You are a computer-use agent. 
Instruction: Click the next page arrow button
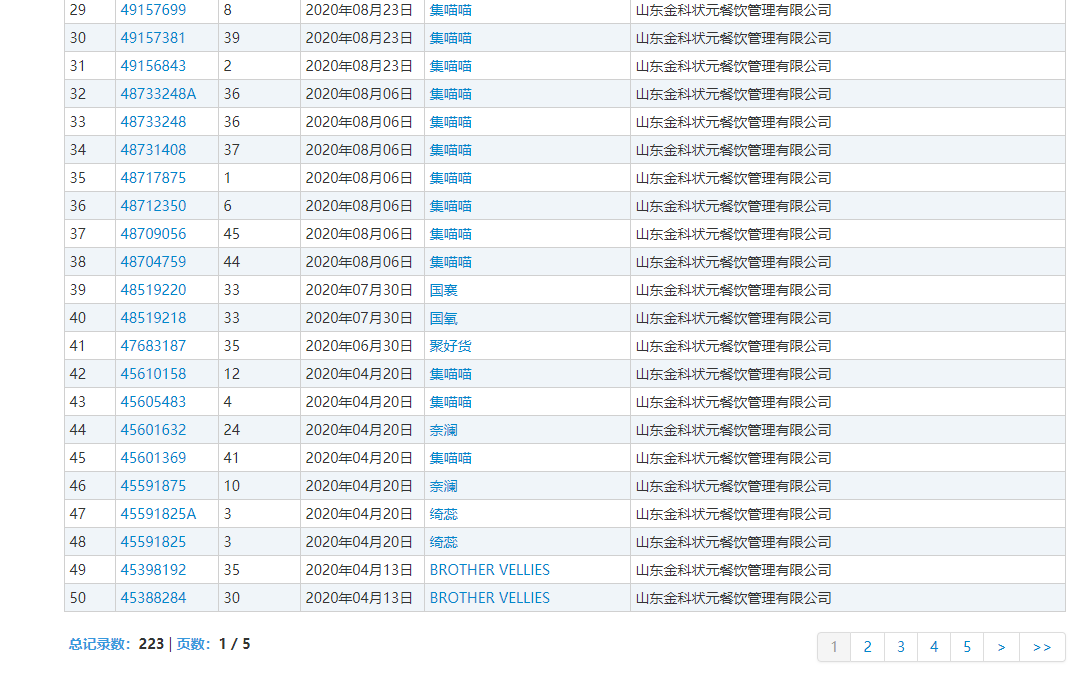(1001, 647)
